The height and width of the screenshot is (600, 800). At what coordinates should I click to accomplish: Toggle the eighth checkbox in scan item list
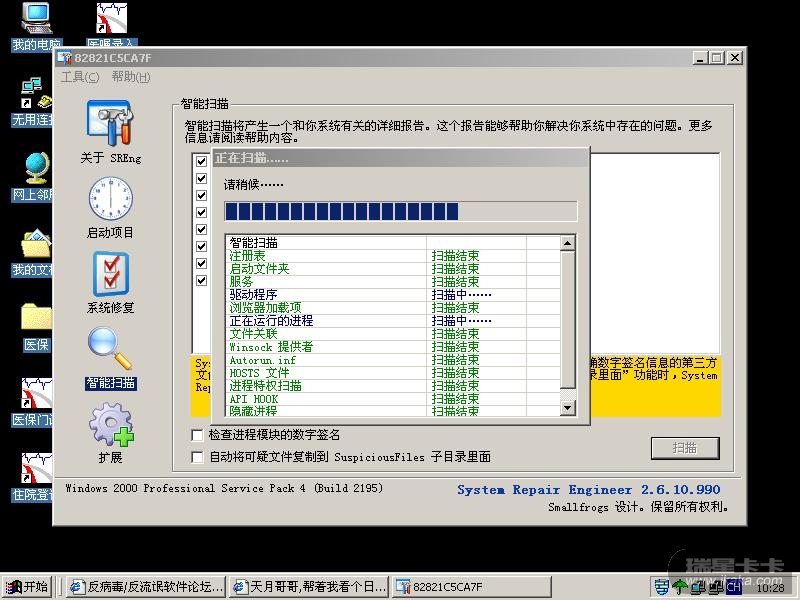coord(202,281)
